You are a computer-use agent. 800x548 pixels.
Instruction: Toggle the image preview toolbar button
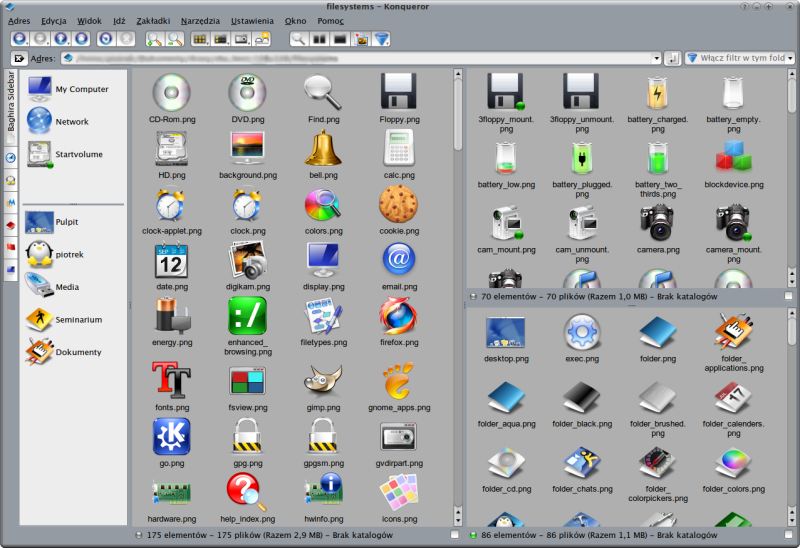tap(361, 39)
